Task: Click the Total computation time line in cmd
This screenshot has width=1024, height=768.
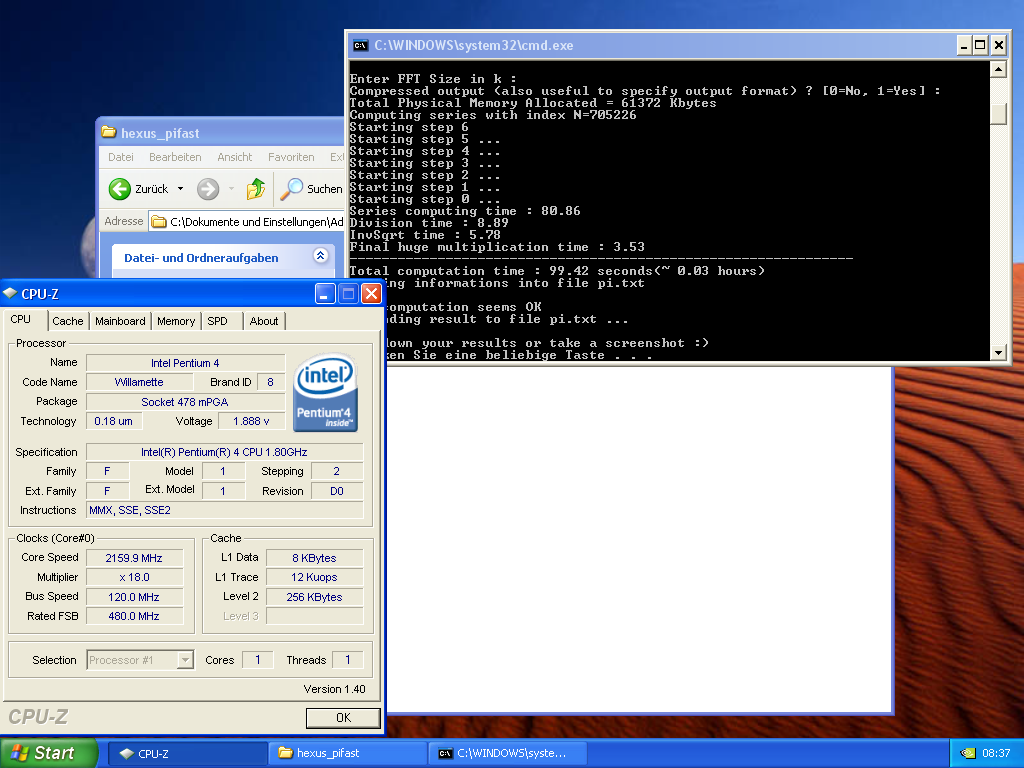Action: [556, 271]
